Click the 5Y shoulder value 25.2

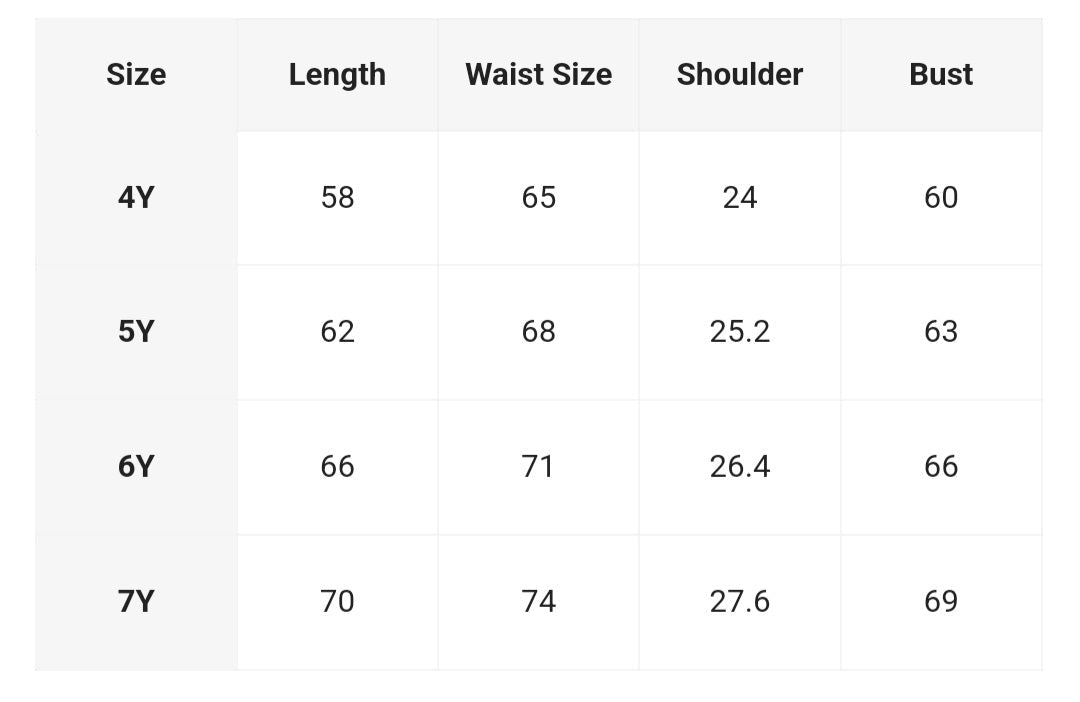[740, 332]
